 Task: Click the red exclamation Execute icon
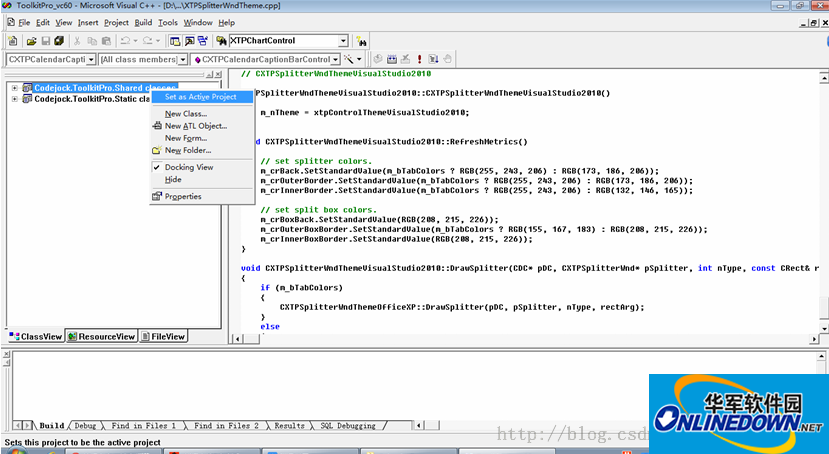pos(419,59)
